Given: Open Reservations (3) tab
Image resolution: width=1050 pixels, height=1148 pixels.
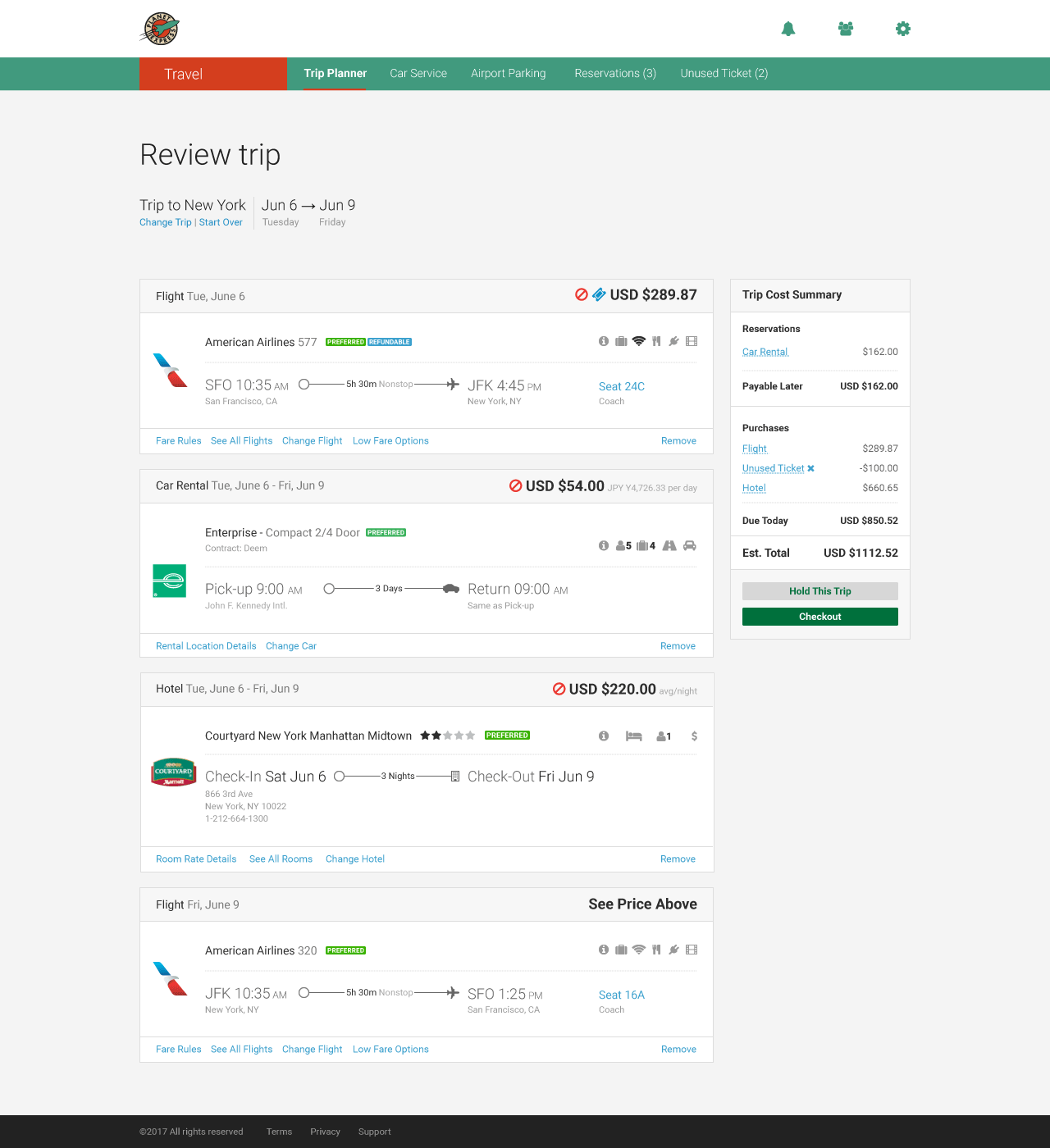Looking at the screenshot, I should [615, 73].
